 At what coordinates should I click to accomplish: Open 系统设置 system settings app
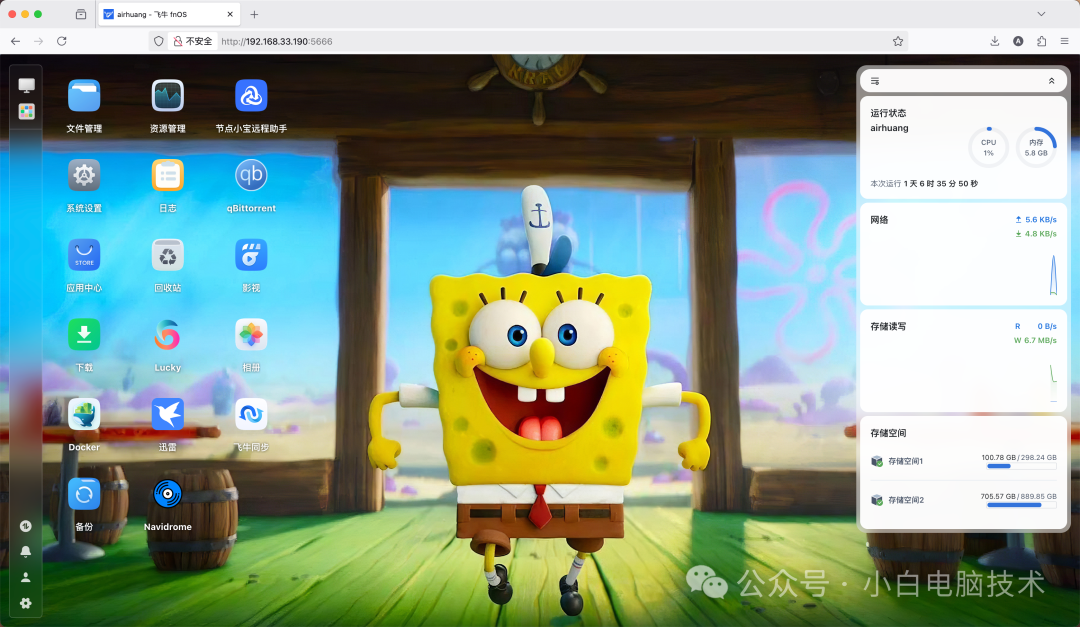[84, 176]
